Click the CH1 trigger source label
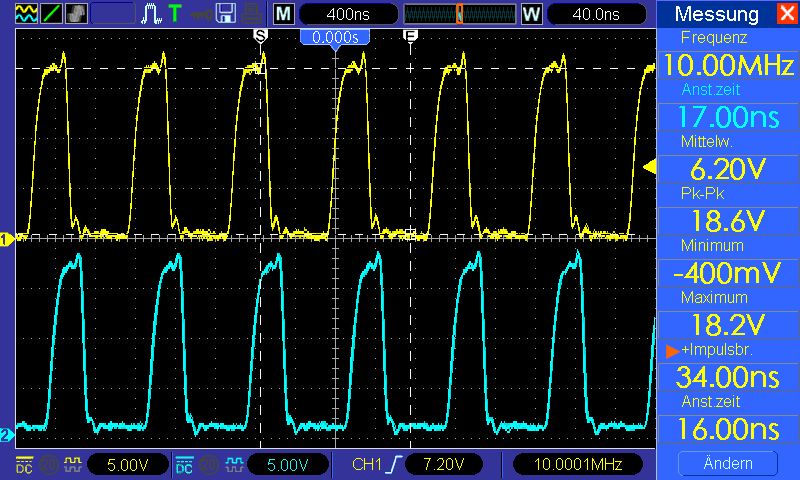This screenshot has height=480, width=800. point(367,464)
